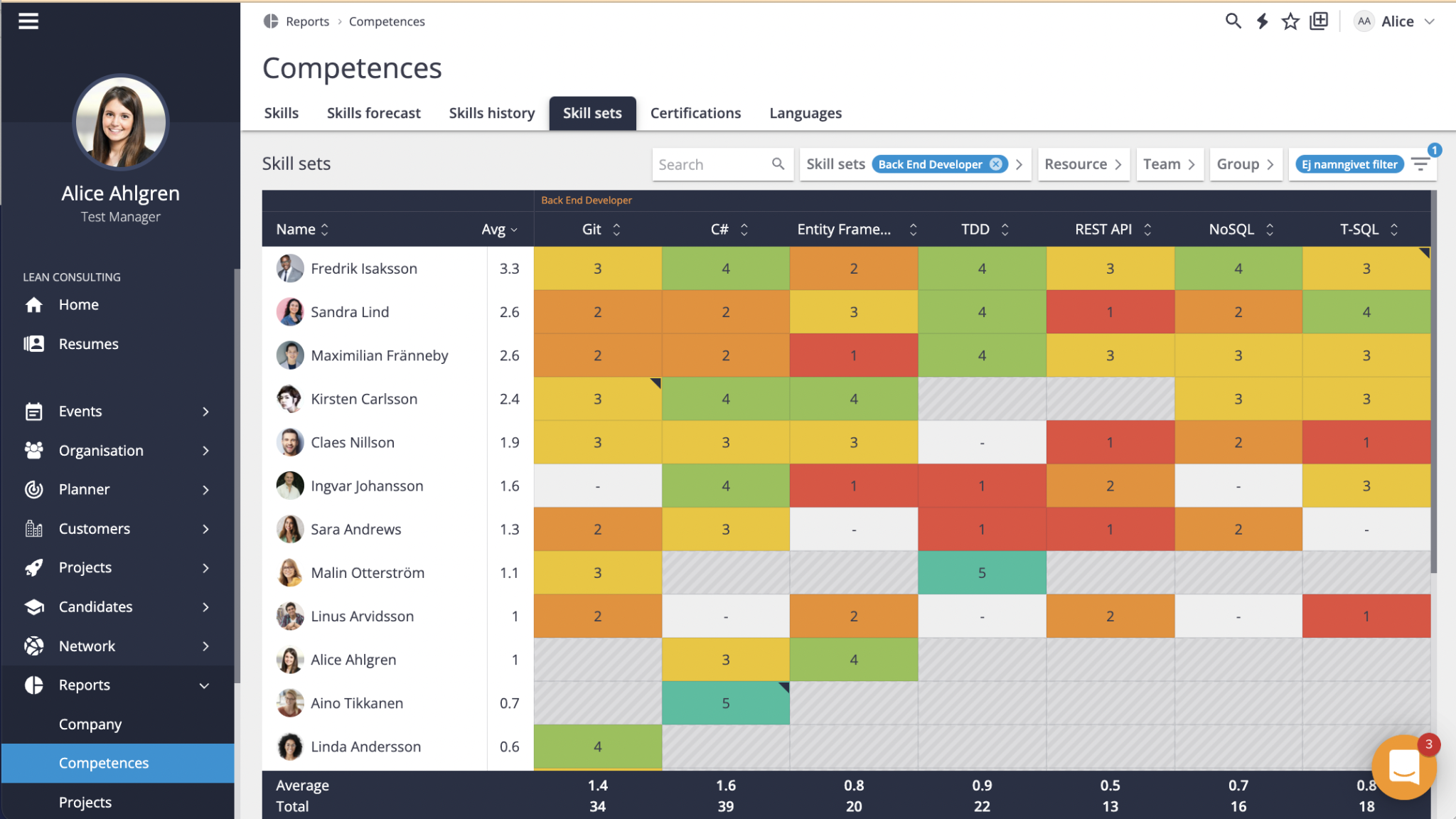
Task: Click the add widget plus icon
Action: [1319, 21]
